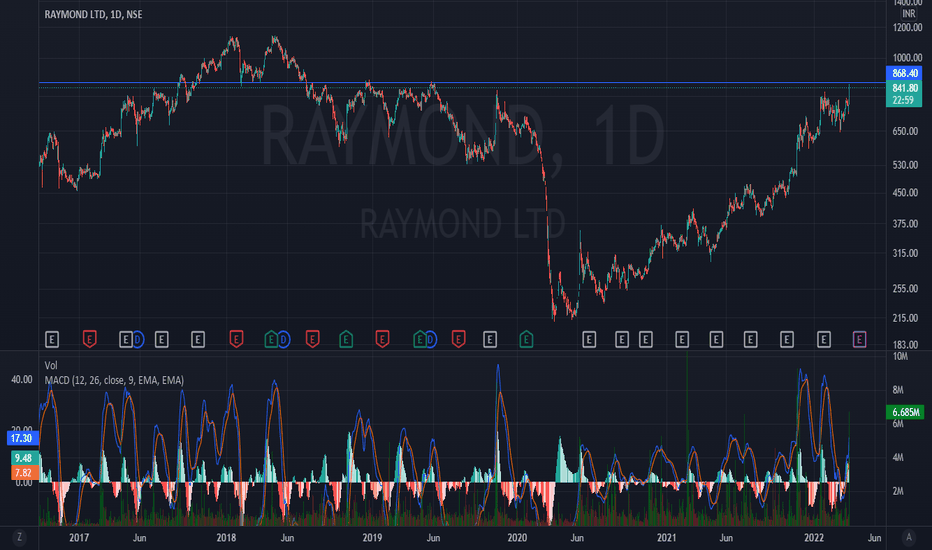Click the 530.00 price axis tick

pos(905,165)
